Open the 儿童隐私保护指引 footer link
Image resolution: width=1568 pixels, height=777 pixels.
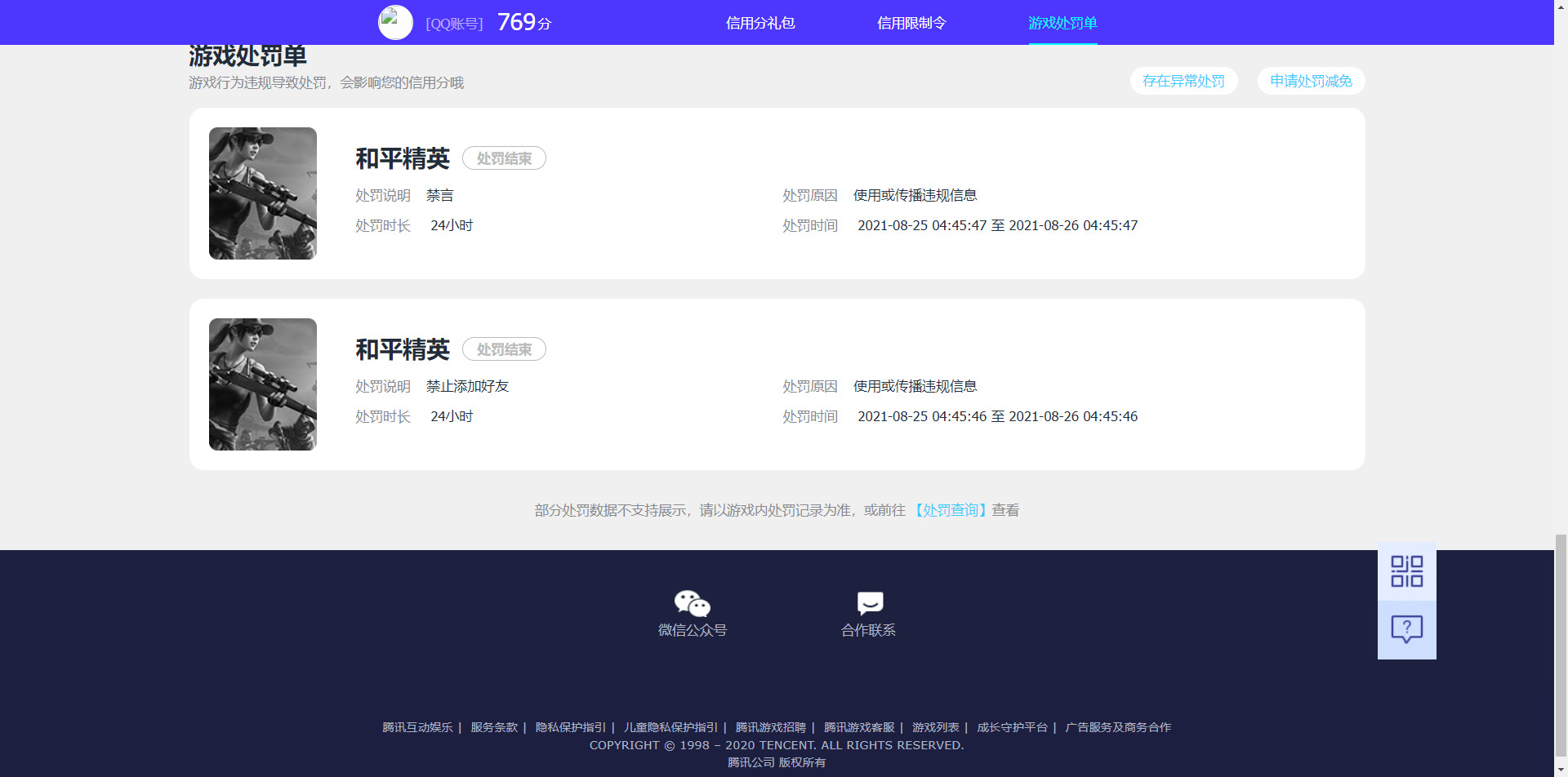(670, 727)
